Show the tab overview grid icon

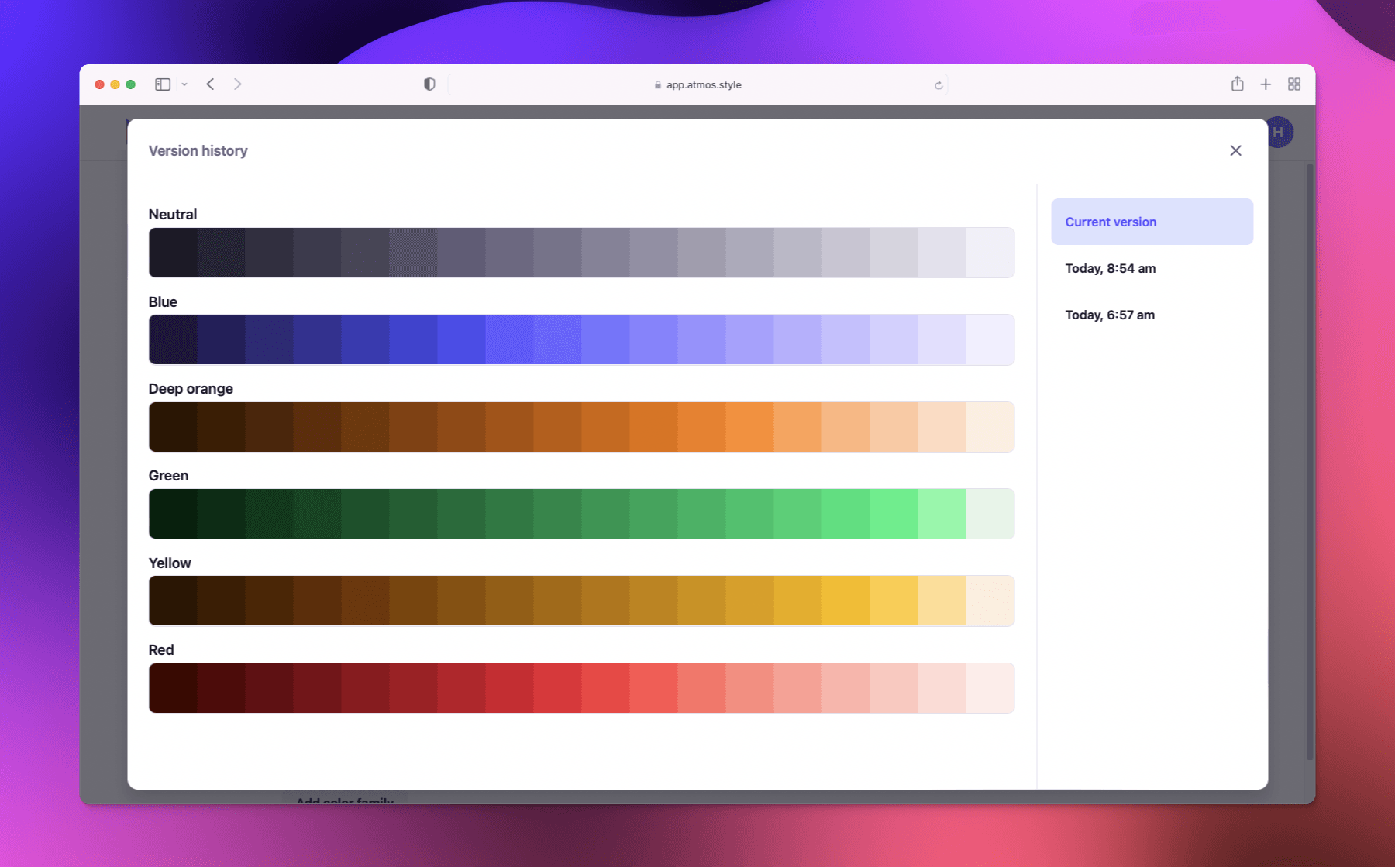pos(1294,84)
